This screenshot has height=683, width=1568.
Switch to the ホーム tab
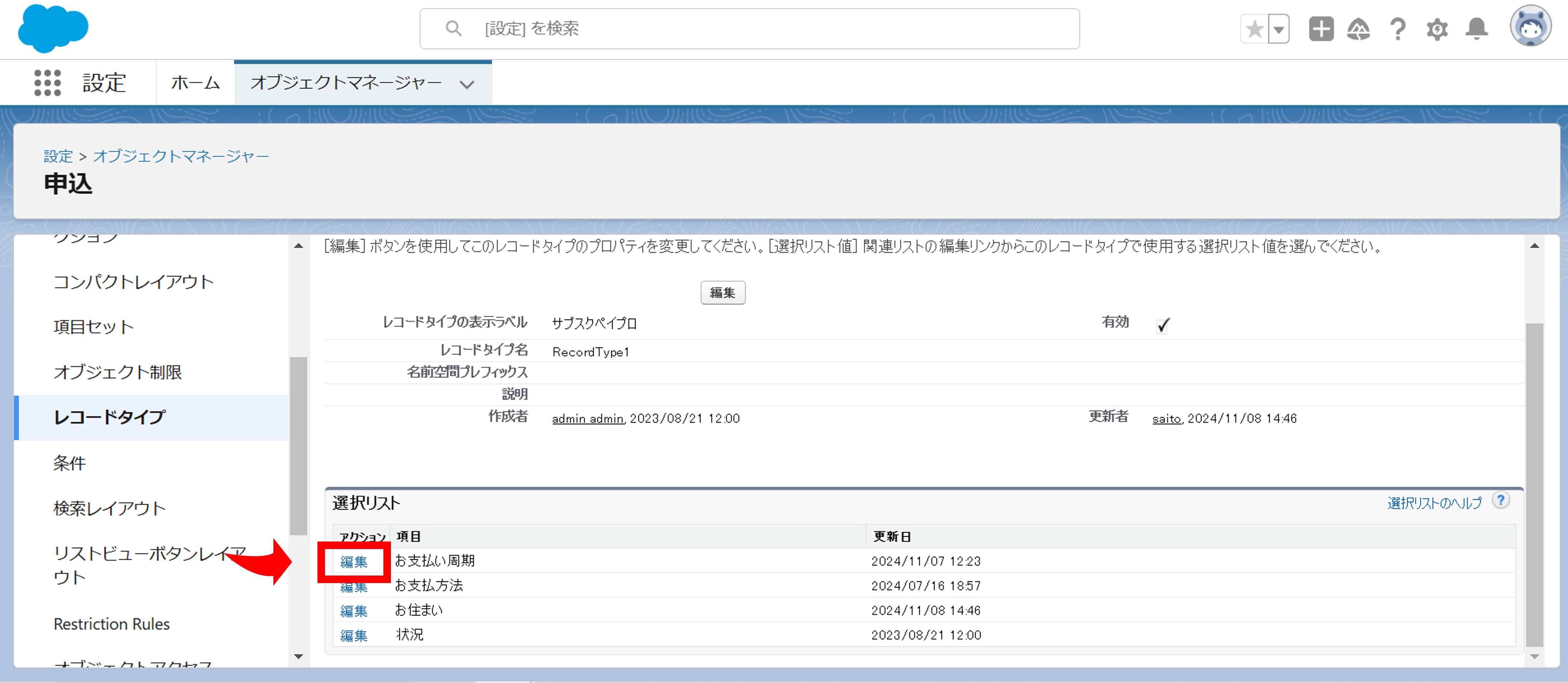[x=195, y=83]
